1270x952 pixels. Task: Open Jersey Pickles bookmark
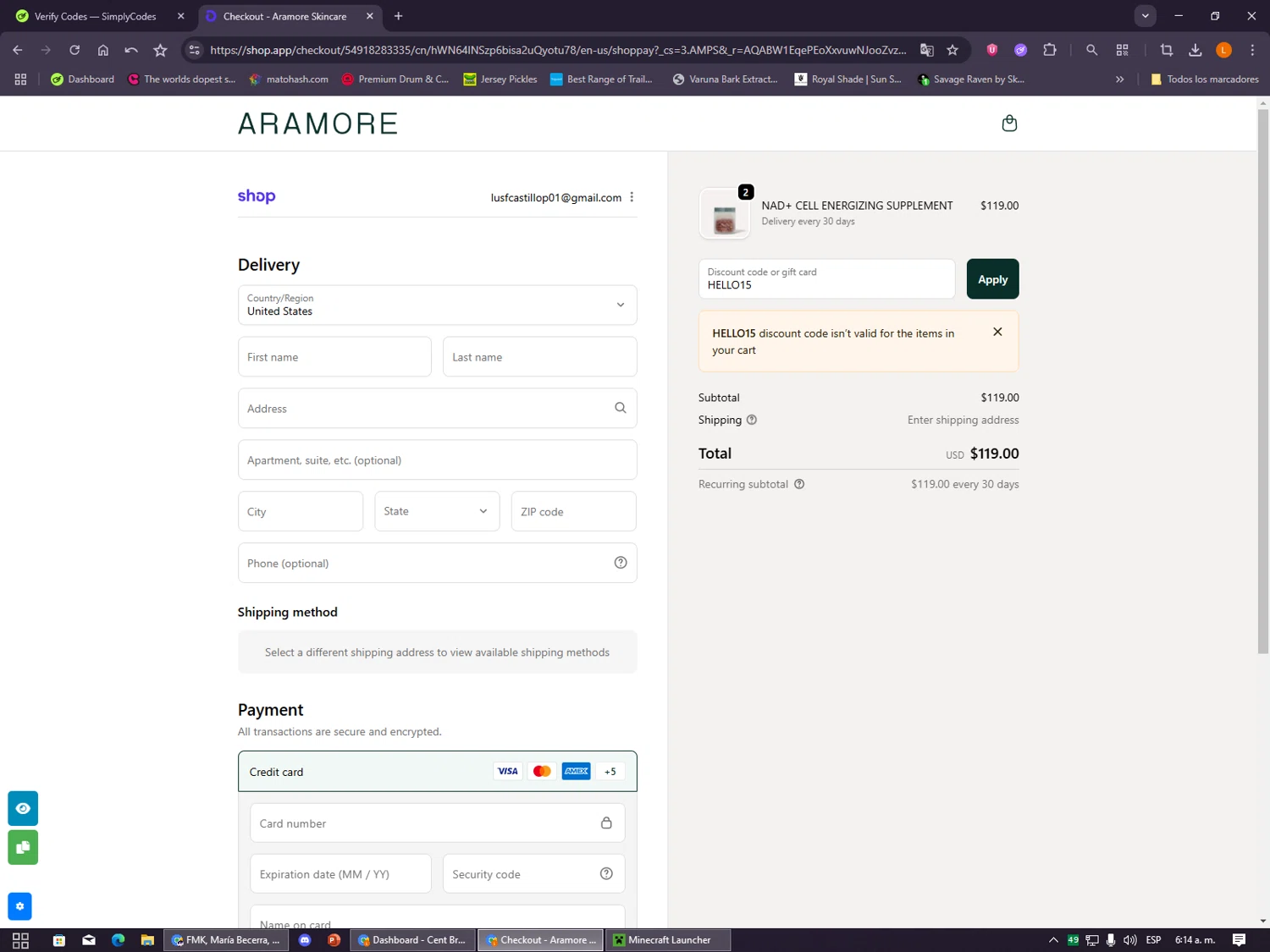pyautogui.click(x=500, y=79)
